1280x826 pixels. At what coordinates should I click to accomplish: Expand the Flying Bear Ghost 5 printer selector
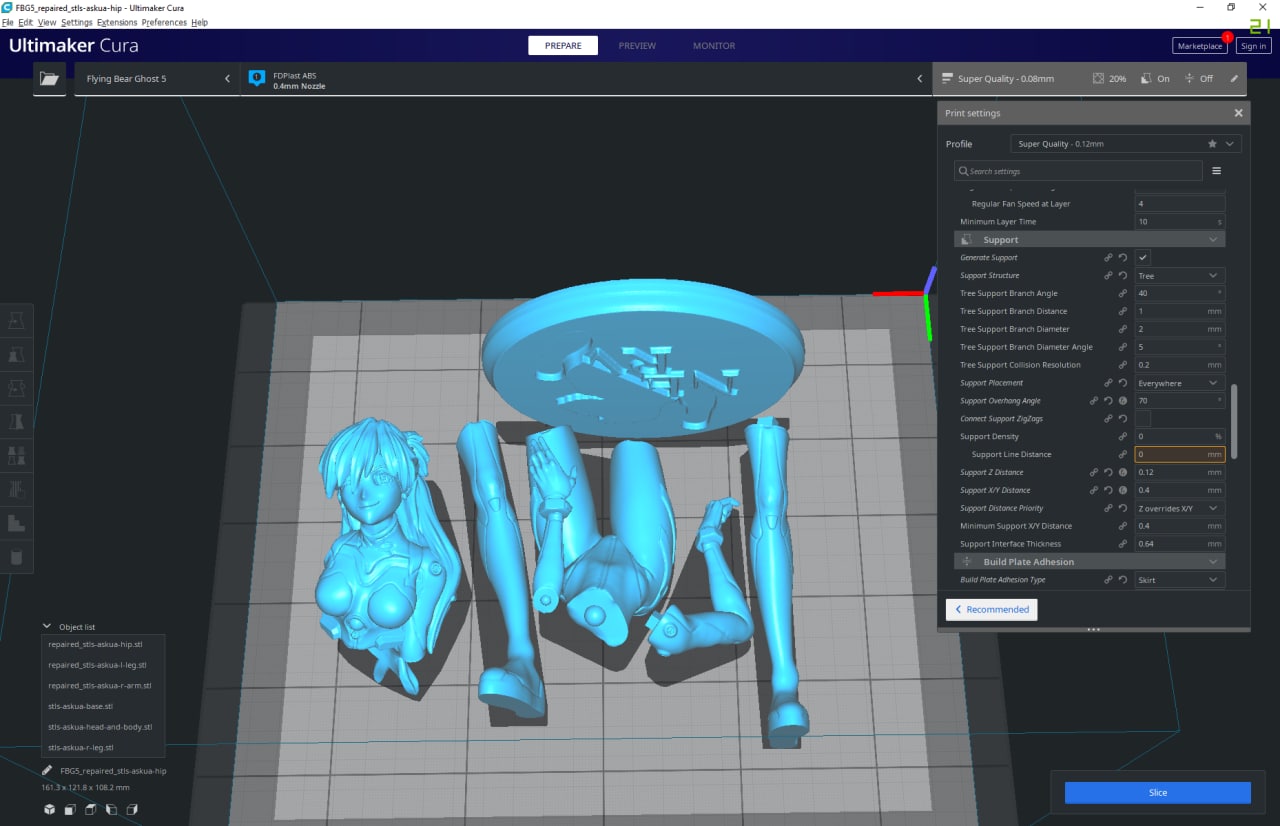point(157,78)
